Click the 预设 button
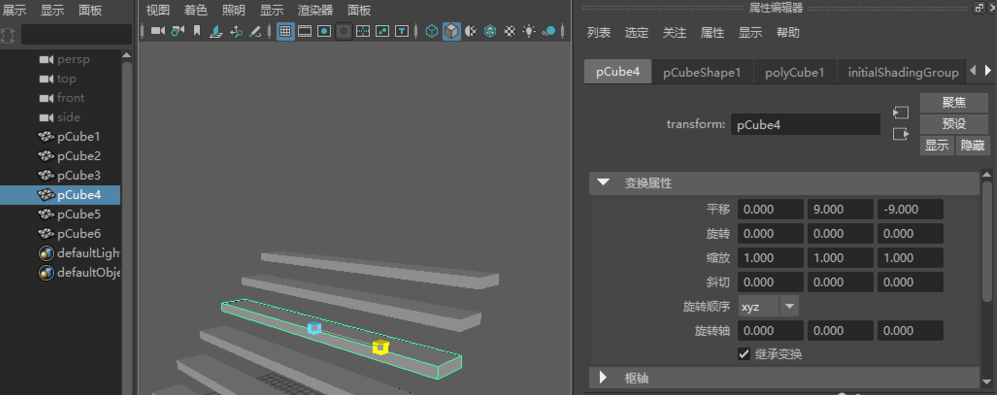 pyautogui.click(x=954, y=123)
